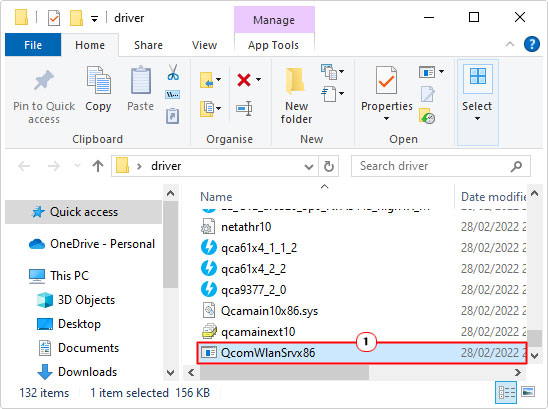Click the search magnifier icon
This screenshot has width=548, height=409.
pyautogui.click(x=516, y=166)
